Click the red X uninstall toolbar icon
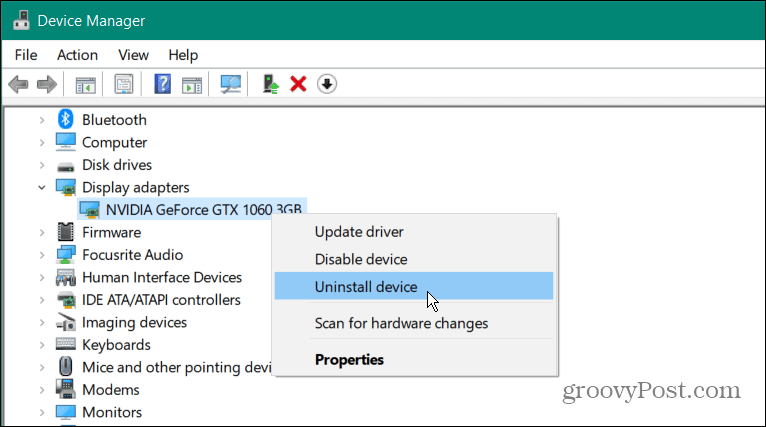The image size is (766, 427). click(x=297, y=84)
